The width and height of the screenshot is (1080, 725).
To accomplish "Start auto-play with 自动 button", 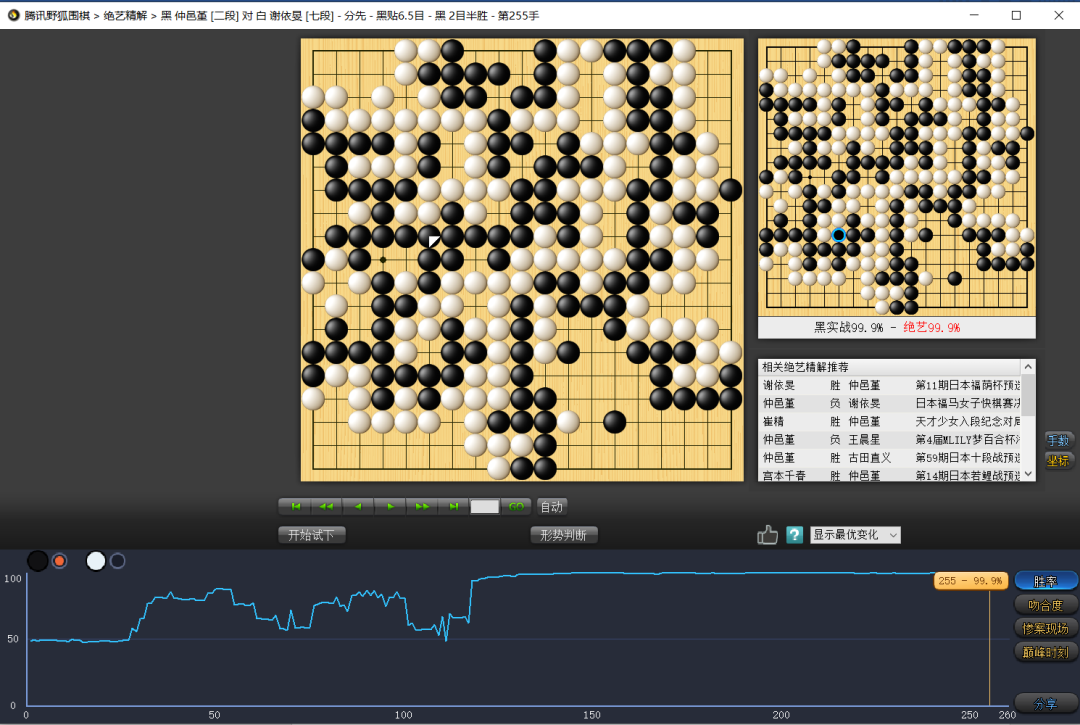I will tap(551, 507).
